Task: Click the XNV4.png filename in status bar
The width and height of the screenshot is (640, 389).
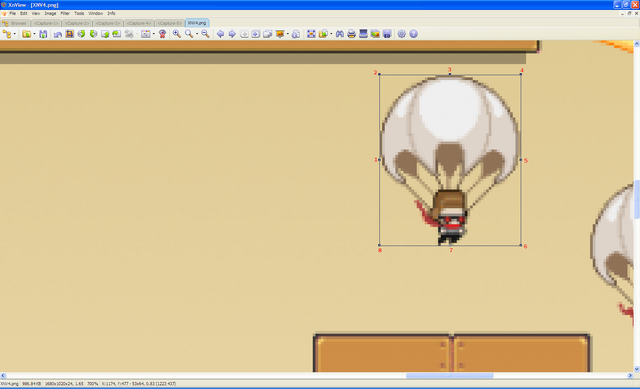Action: [x=9, y=384]
